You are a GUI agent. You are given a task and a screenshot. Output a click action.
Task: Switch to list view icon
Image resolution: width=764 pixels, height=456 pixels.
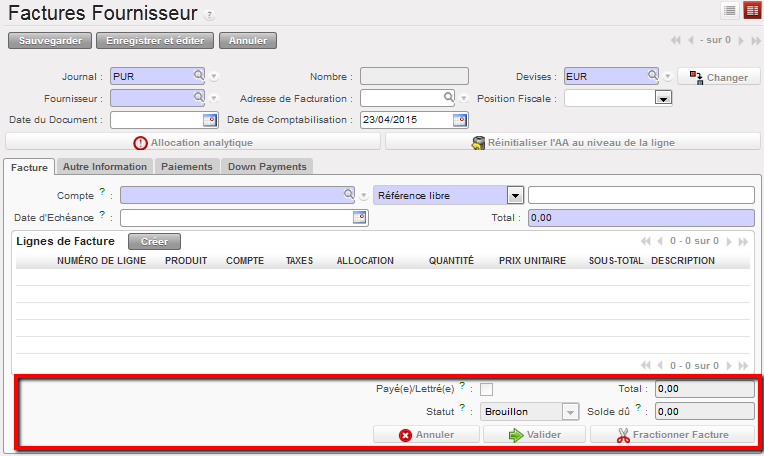(730, 10)
